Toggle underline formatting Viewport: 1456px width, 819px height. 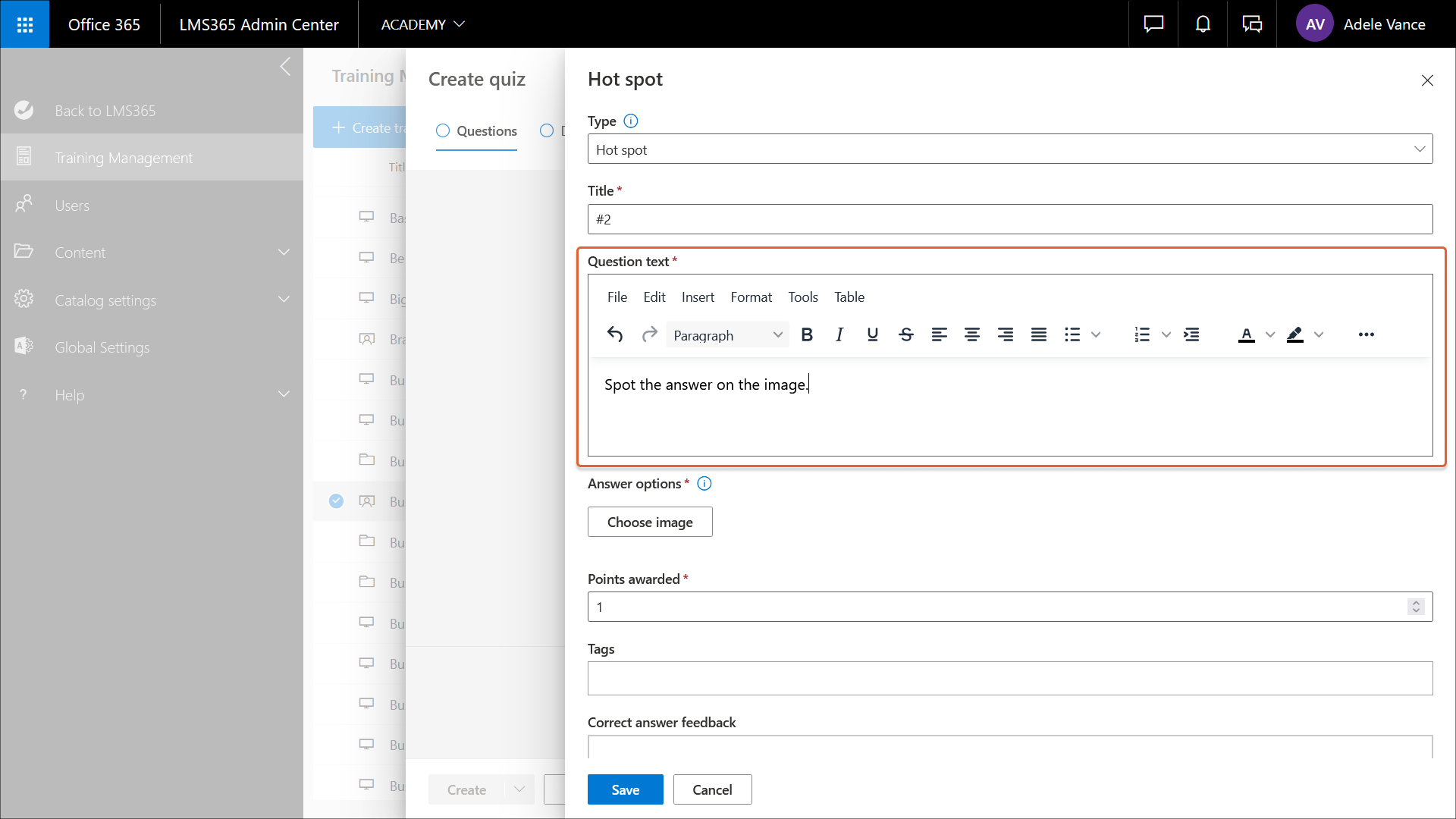[872, 334]
